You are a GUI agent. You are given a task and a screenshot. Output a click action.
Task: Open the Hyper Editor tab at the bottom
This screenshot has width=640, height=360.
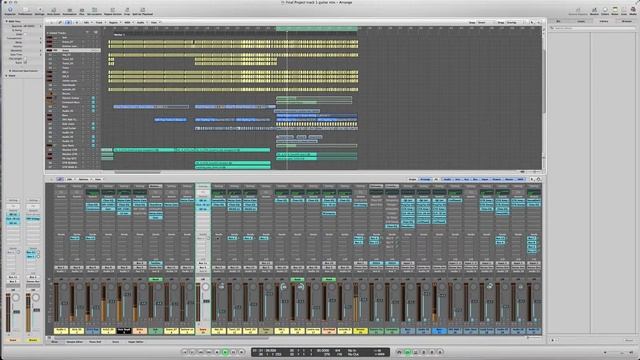136,342
